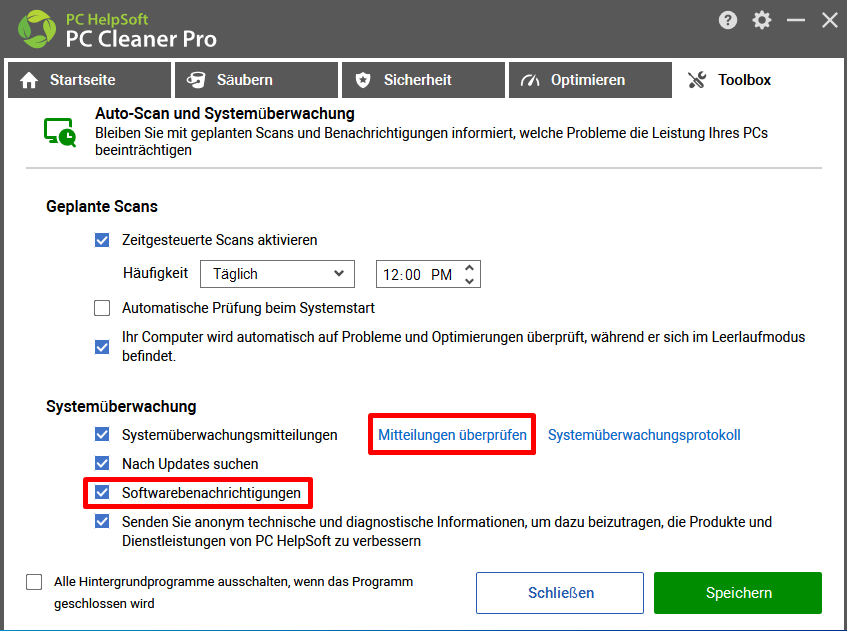847x631 pixels.
Task: Open the Mitteilungen überprüfen link
Action: [x=452, y=435]
